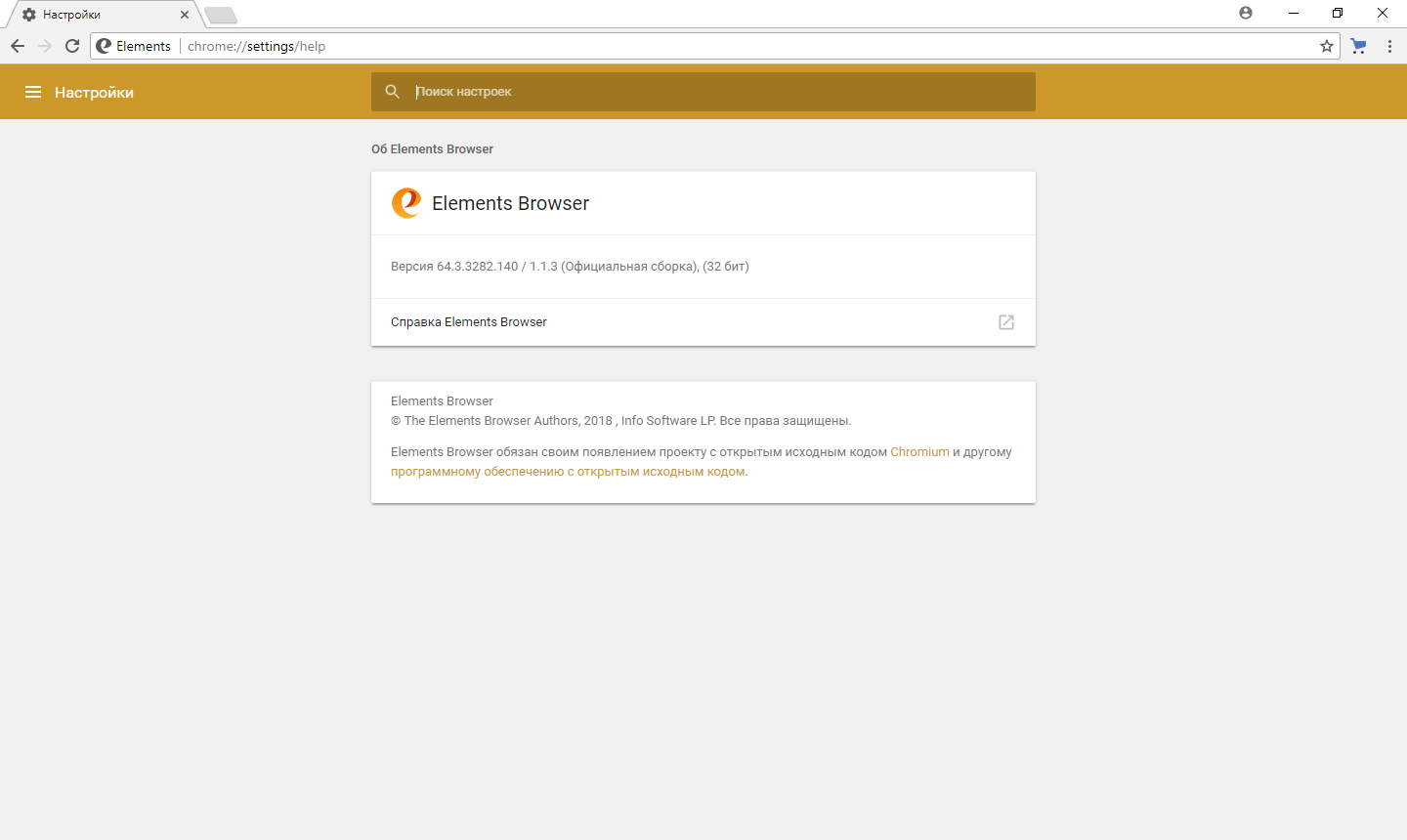Click the Elements page icon in address bar
The width and height of the screenshot is (1407, 840).
(102, 45)
